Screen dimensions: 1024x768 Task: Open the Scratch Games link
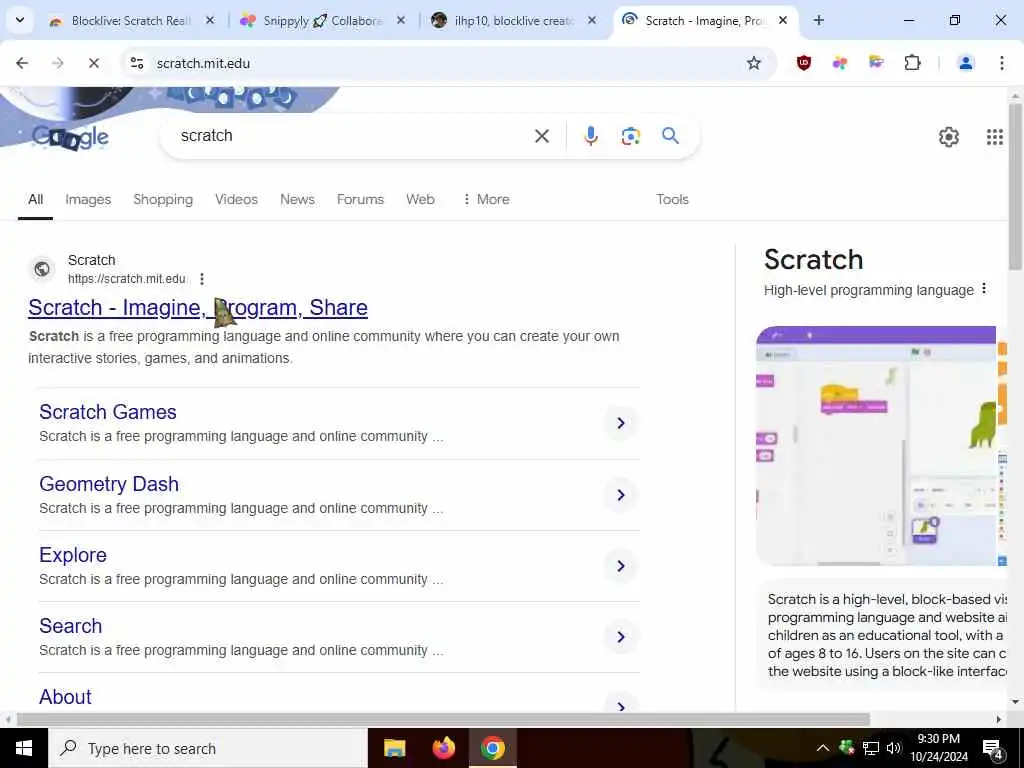click(108, 411)
